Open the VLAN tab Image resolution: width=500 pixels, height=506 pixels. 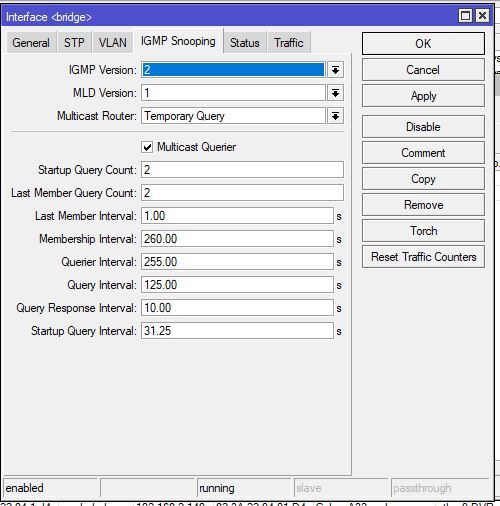113,43
